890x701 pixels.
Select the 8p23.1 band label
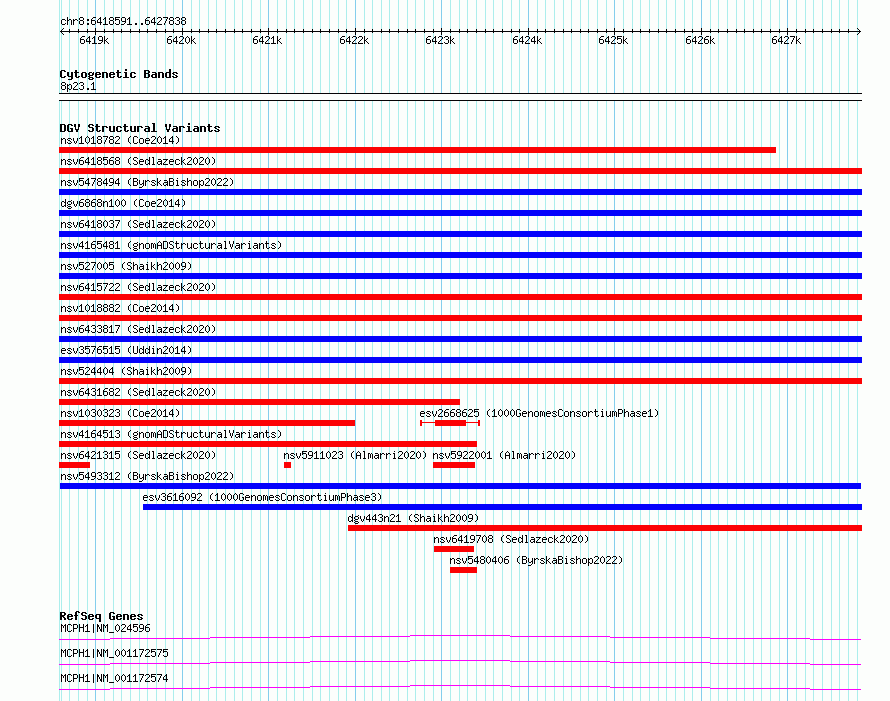[x=78, y=86]
